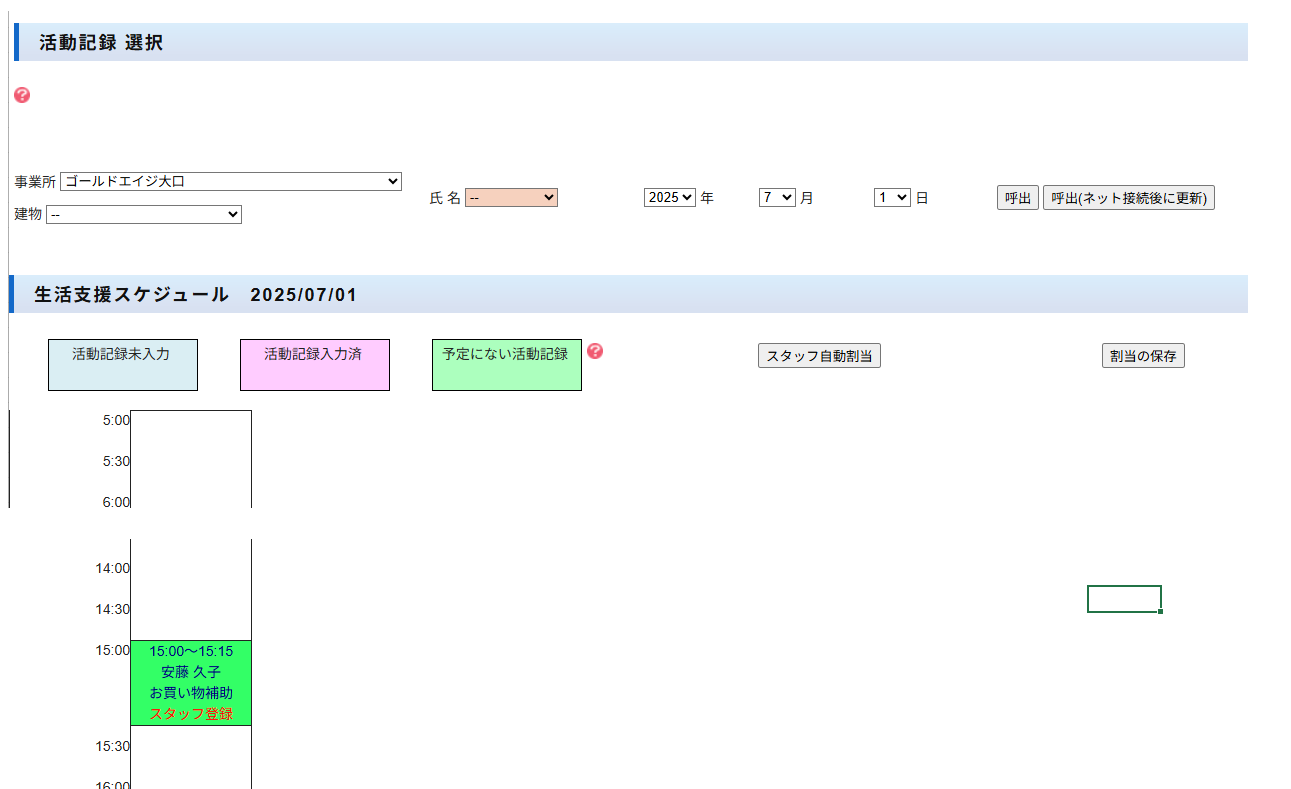Click the help icon below 活動記録 選択 header
Viewport: 1291px width, 789px height.
[x=22, y=95]
